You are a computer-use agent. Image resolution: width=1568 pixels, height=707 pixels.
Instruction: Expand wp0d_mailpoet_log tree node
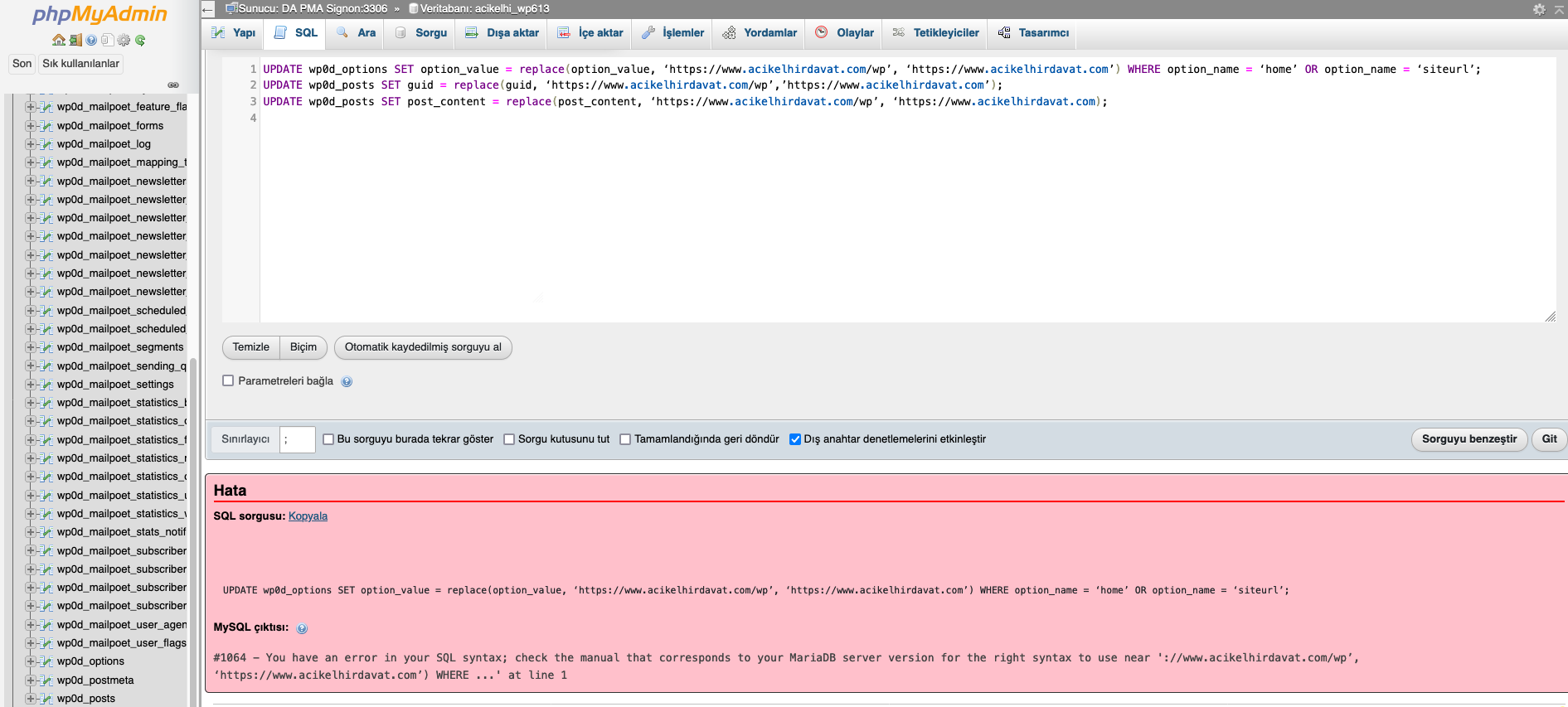coord(31,144)
